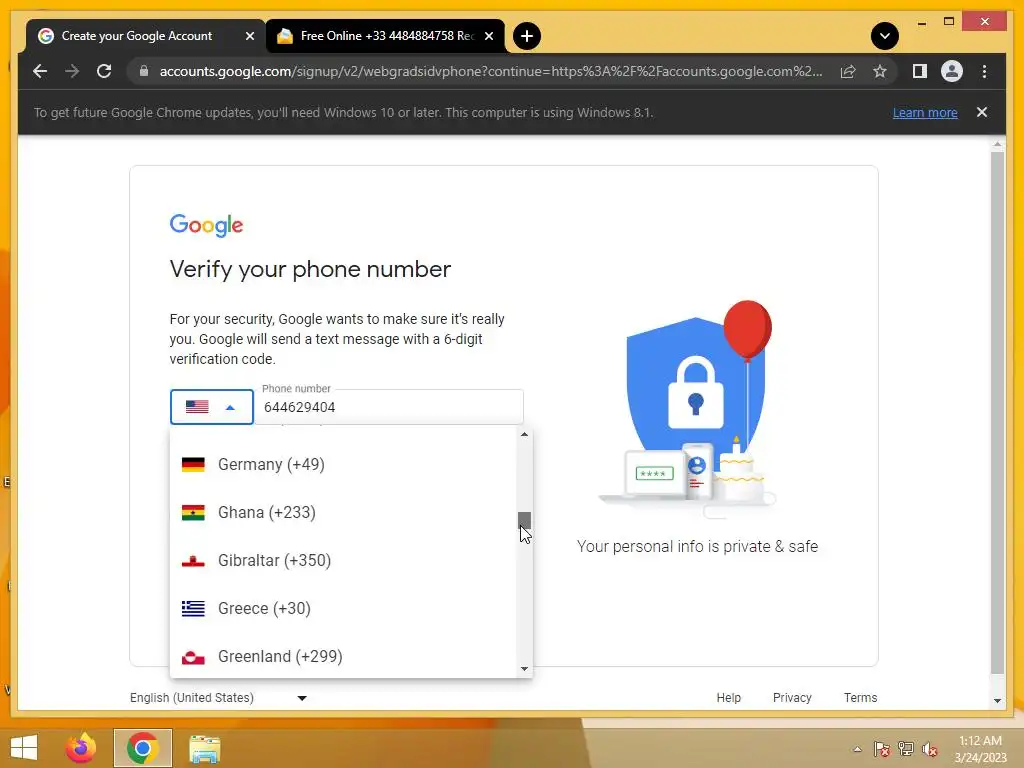Click the Phone number input field
Image resolution: width=1024 pixels, height=768 pixels.
coord(389,407)
